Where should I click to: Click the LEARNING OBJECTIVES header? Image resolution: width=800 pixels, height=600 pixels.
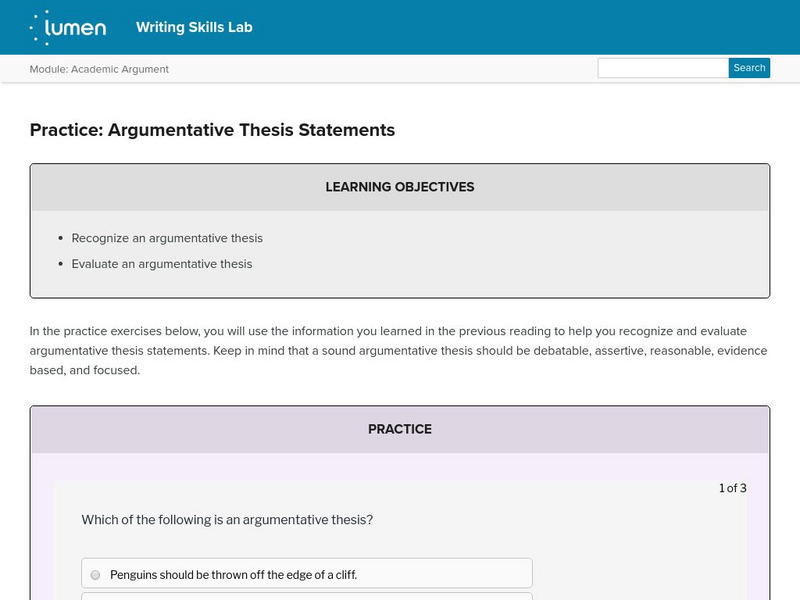click(400, 187)
